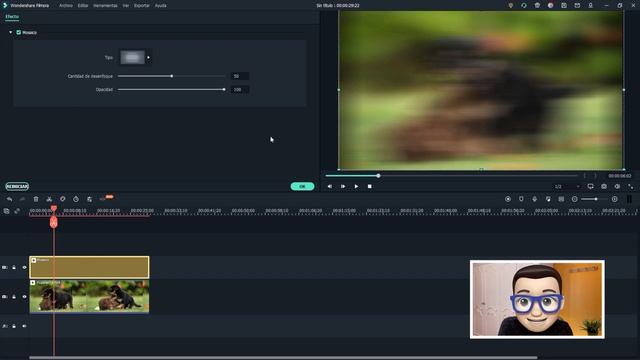Select the puppies video clip thumbnail
Viewport: 640px width, 360px height.
(x=89, y=297)
